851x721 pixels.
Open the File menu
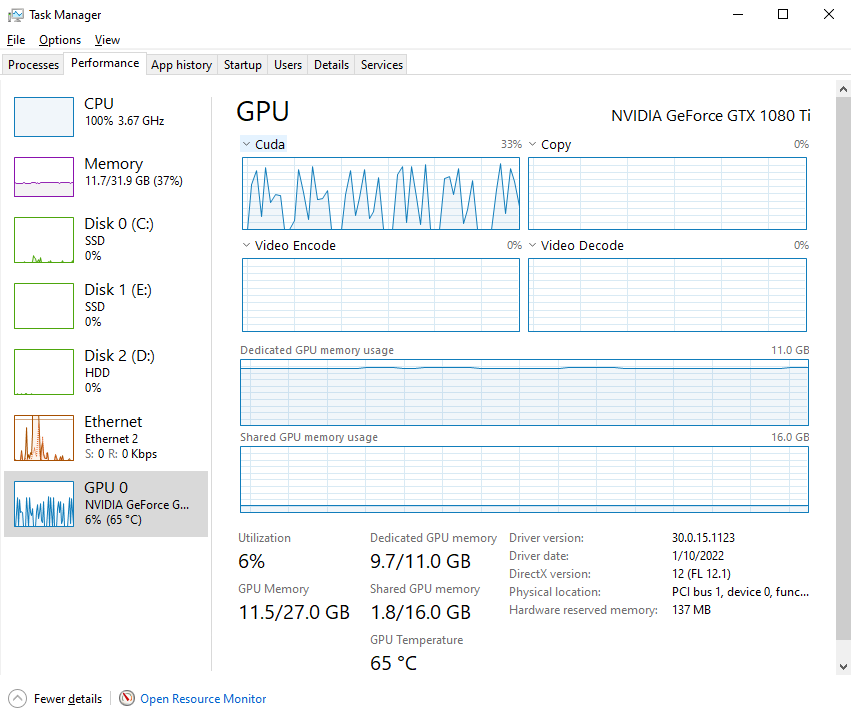pos(15,40)
